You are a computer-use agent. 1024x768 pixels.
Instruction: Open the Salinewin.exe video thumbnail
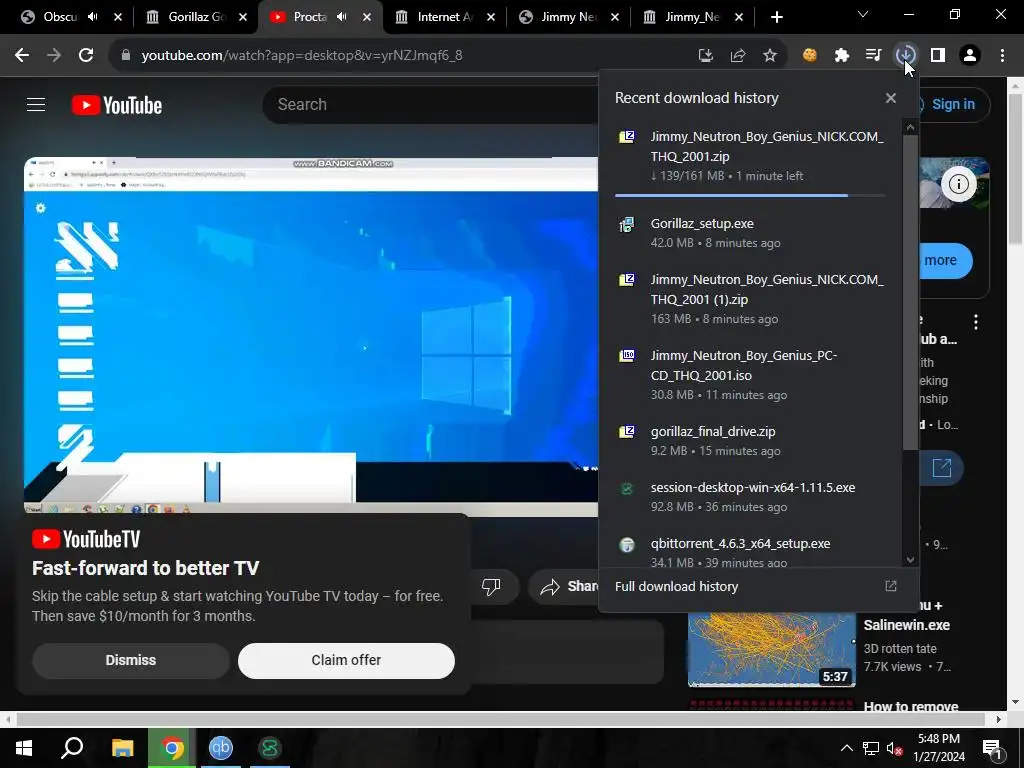771,649
